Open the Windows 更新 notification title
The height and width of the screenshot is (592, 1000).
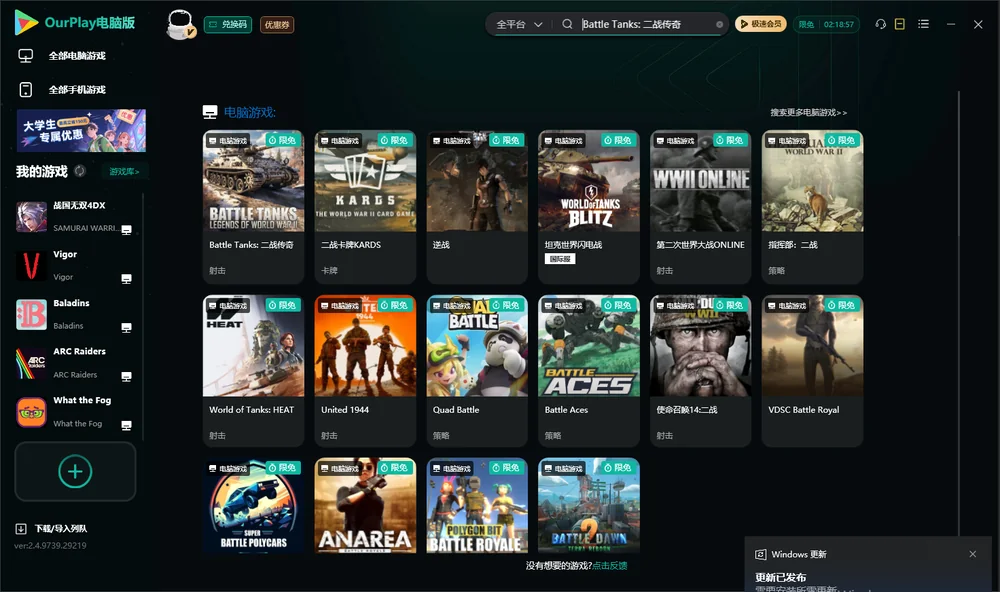798,554
